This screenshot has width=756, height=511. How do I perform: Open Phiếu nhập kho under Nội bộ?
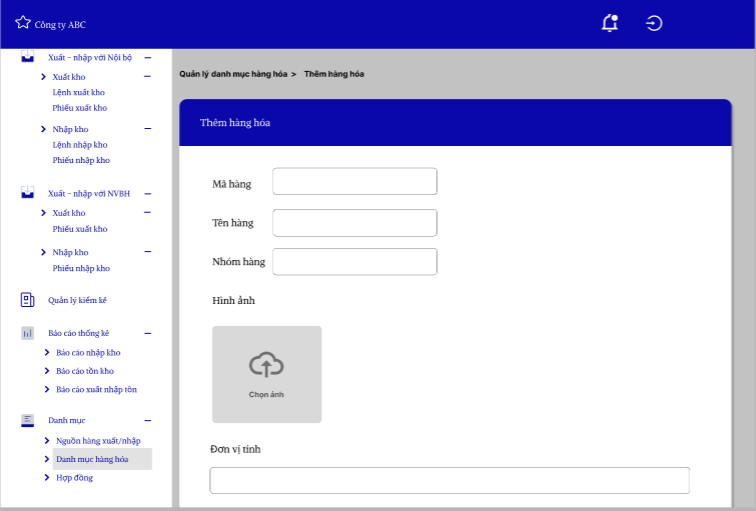[x=81, y=160]
